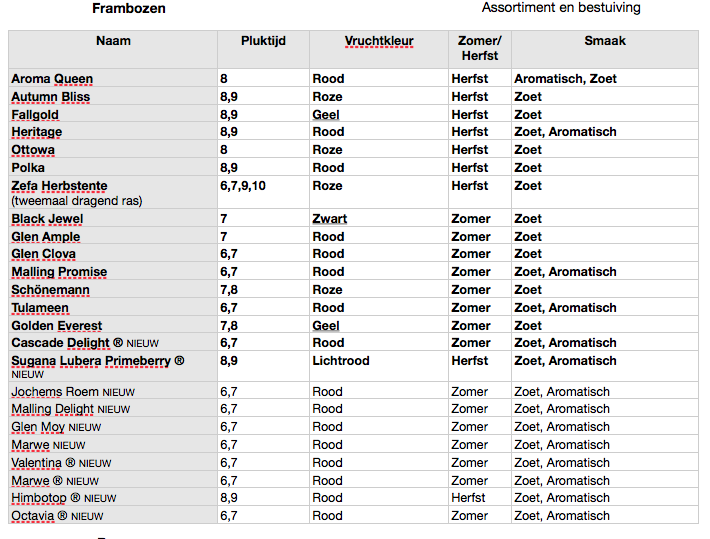Click the Zefa Herbstente name cell
The width and height of the screenshot is (710, 539).
(59, 186)
